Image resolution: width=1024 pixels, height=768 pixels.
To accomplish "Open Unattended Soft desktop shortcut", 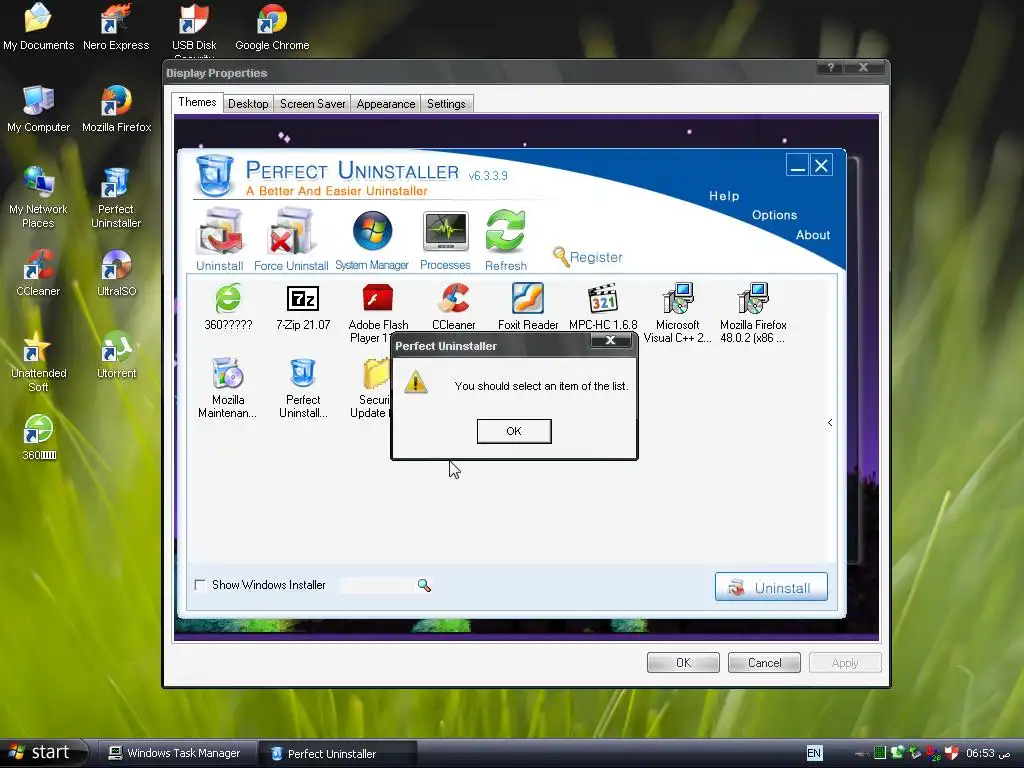I will pos(39,361).
